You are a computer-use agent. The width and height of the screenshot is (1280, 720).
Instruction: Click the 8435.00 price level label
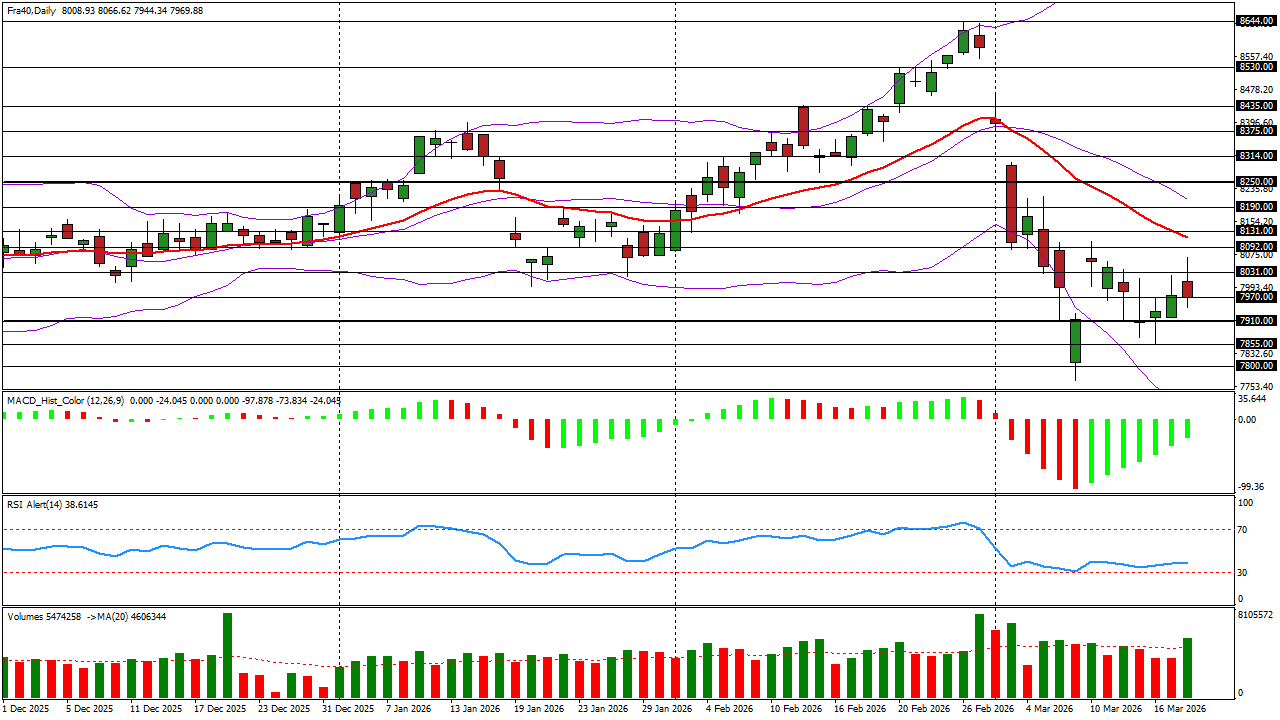[1254, 106]
